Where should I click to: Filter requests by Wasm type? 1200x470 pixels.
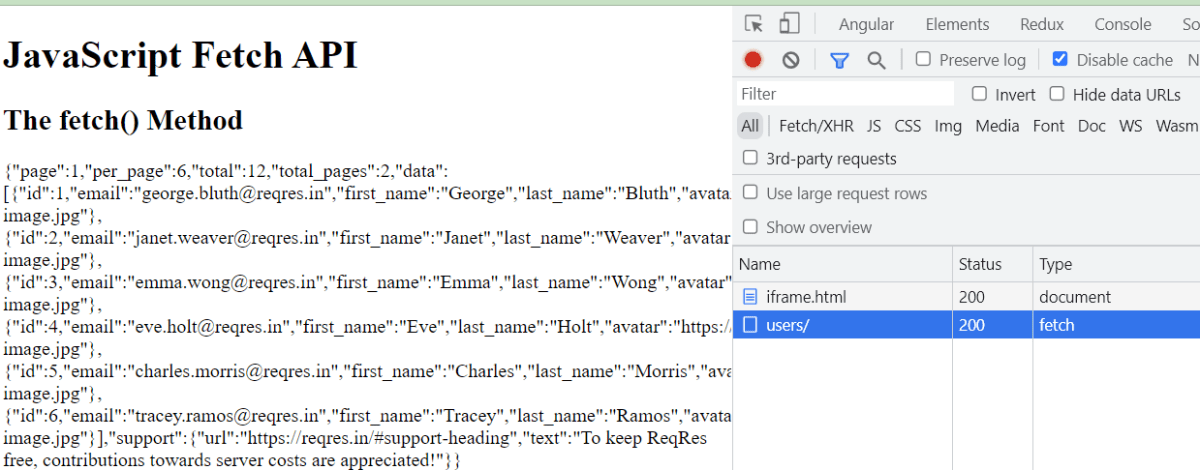(1176, 126)
